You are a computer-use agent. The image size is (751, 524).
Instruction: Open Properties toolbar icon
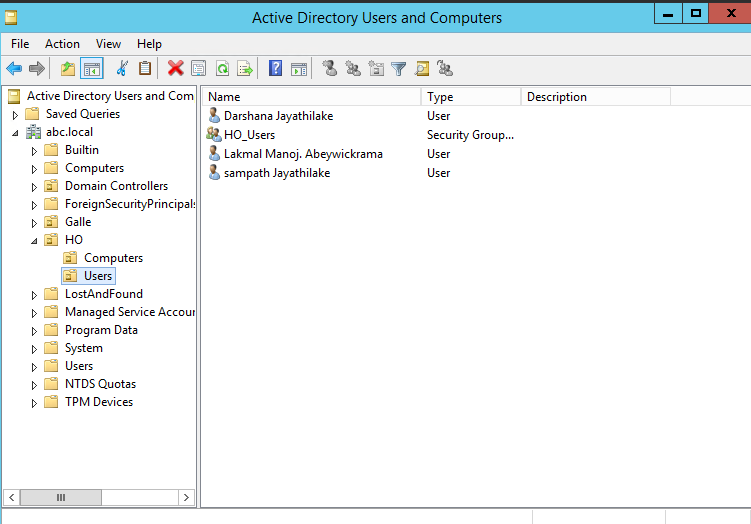[198, 68]
